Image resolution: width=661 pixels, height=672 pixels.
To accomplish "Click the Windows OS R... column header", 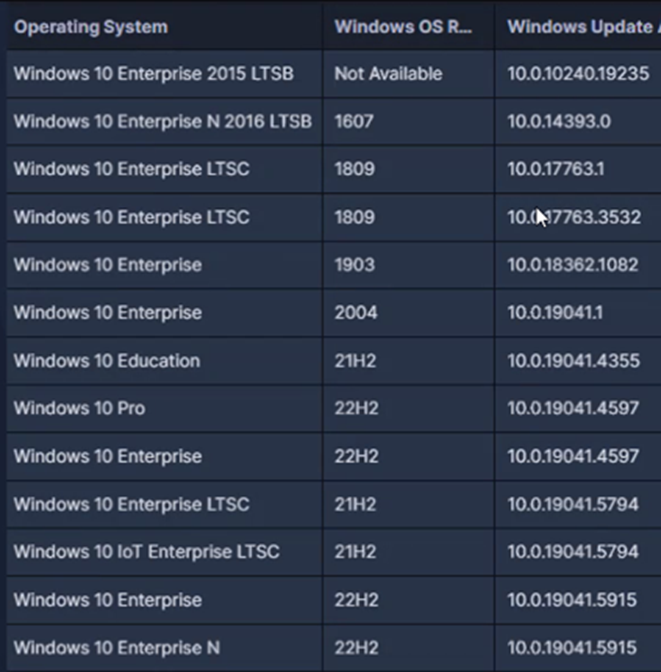I will pyautogui.click(x=402, y=26).
